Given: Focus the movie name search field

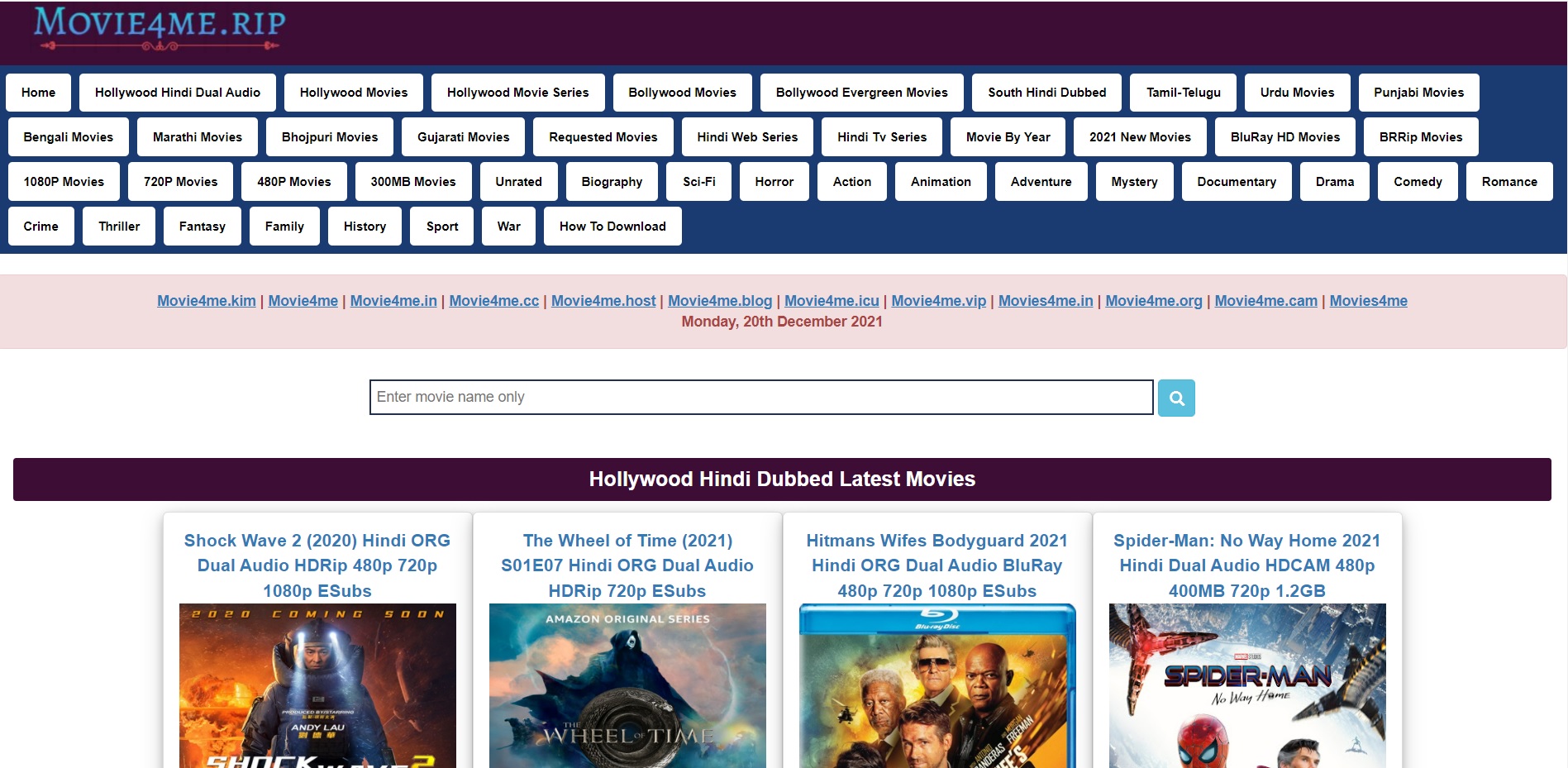Looking at the screenshot, I should [x=760, y=398].
